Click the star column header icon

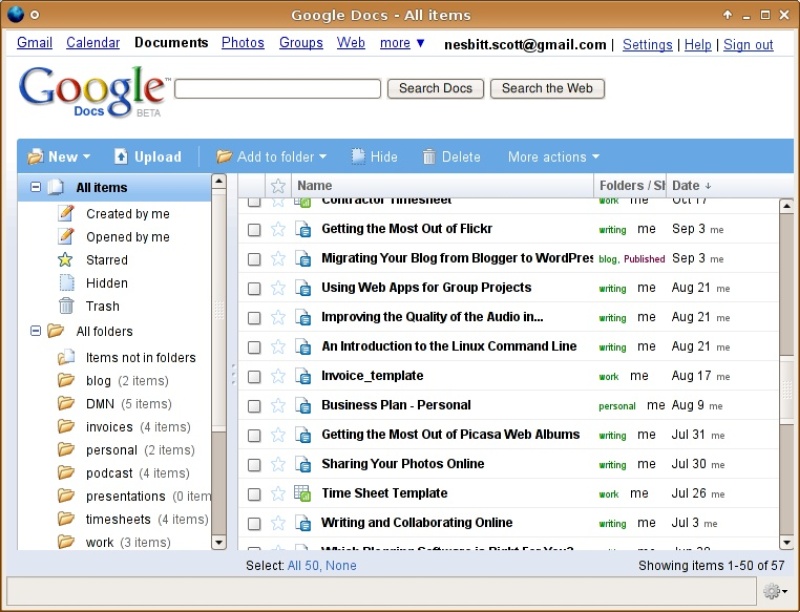pos(278,186)
